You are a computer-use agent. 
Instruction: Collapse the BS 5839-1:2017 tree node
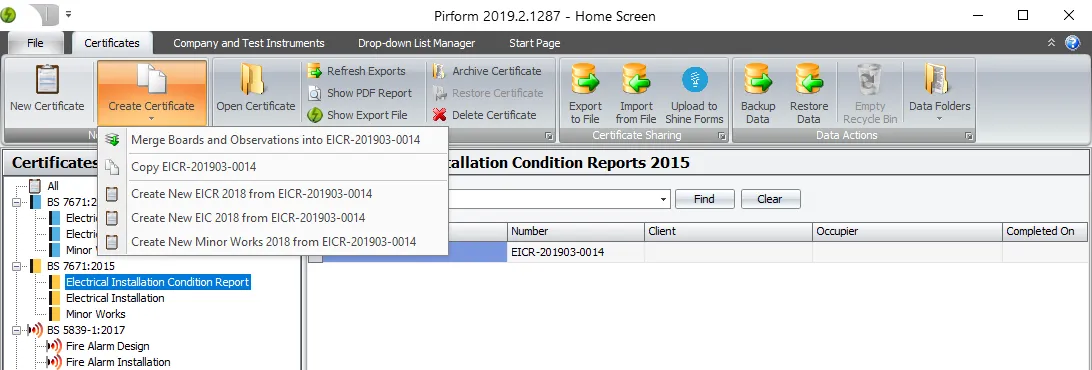(17, 330)
